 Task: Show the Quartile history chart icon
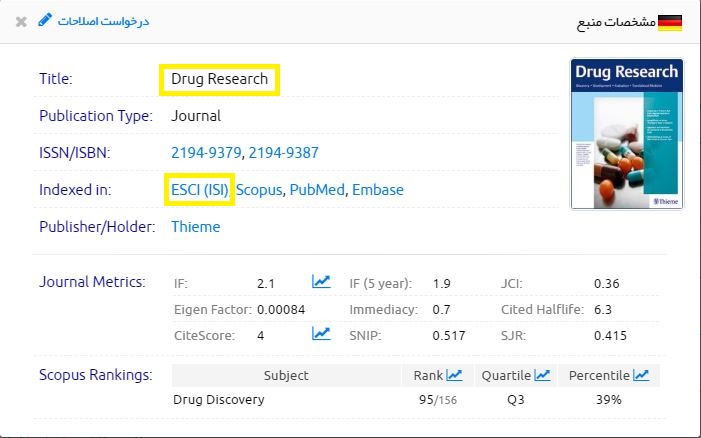[542, 376]
